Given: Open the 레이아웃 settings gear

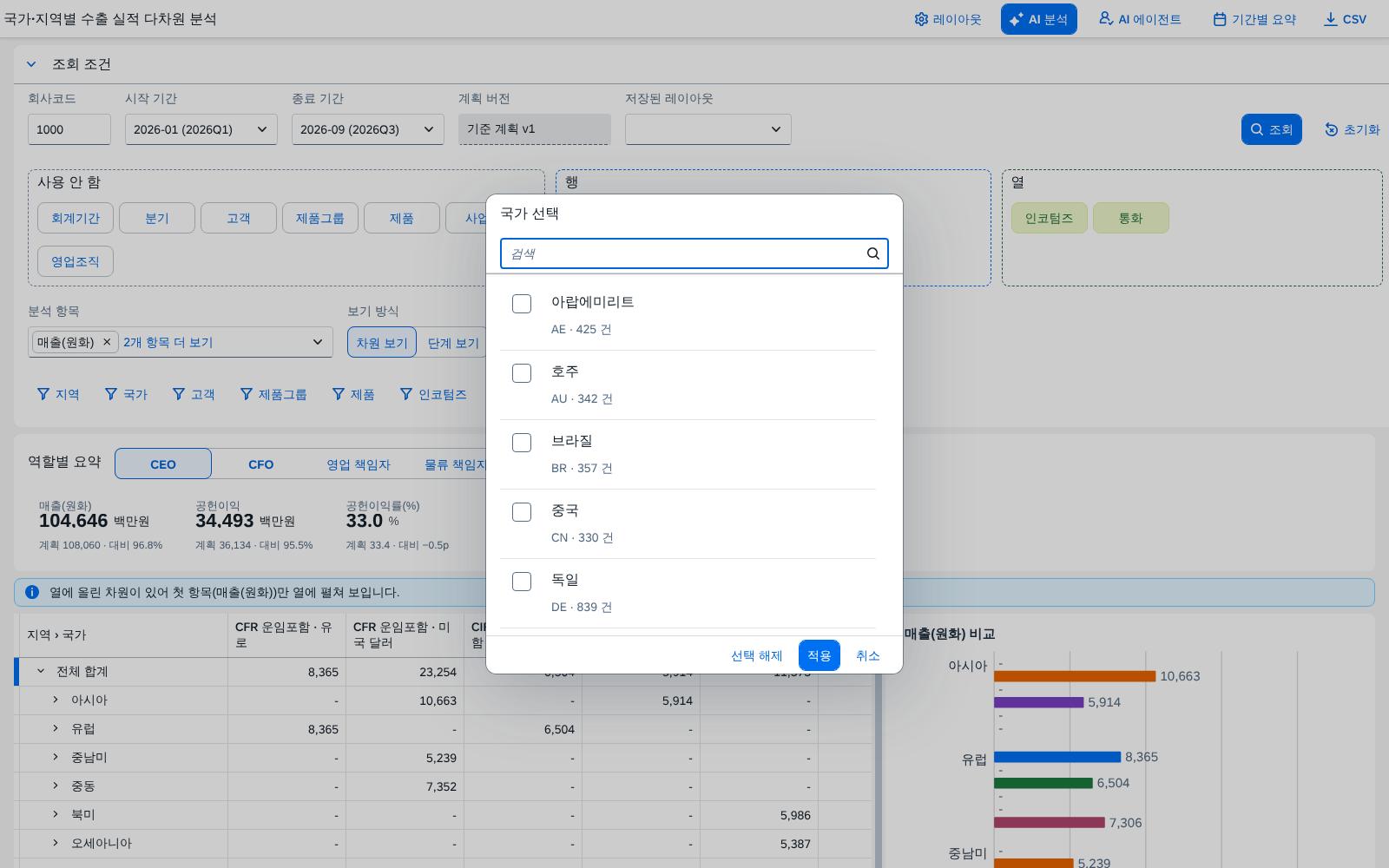Looking at the screenshot, I should pos(948,19).
